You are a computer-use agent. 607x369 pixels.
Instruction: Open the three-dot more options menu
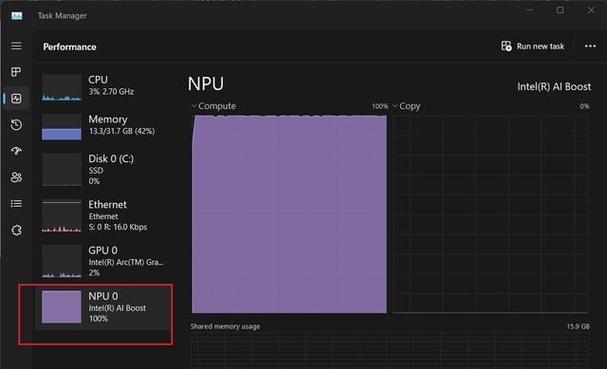point(590,46)
